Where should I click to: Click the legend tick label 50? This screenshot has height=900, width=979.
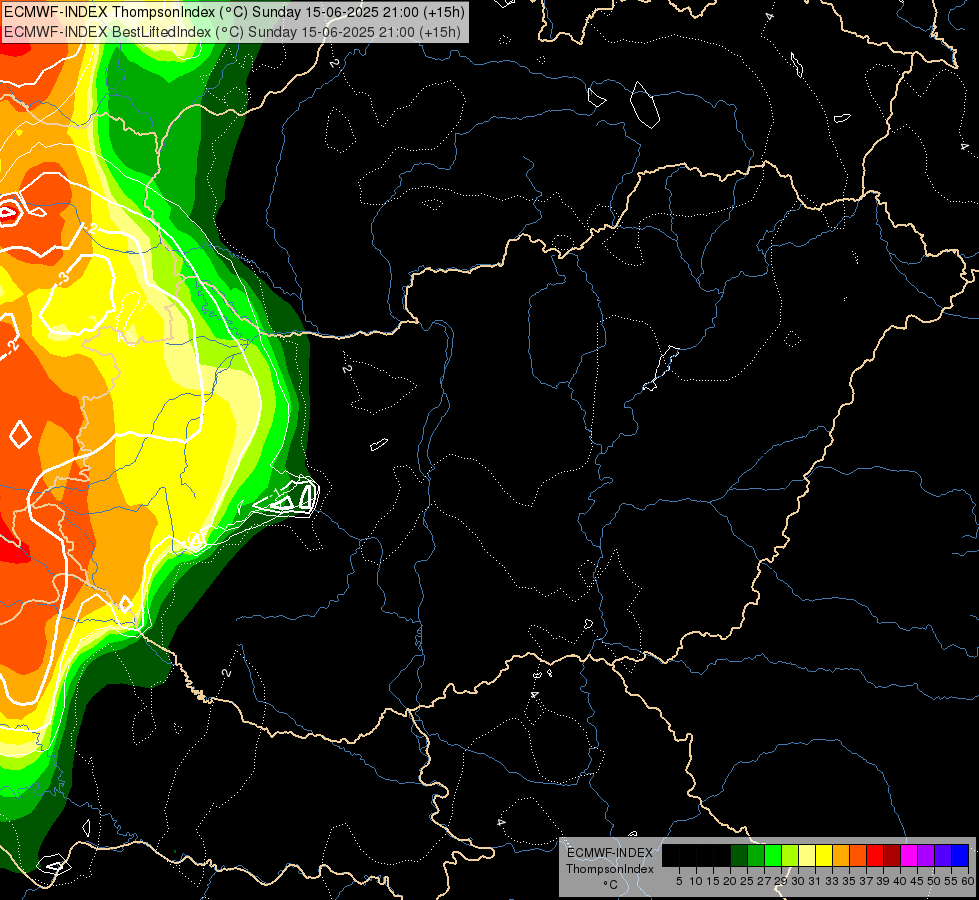point(934,881)
